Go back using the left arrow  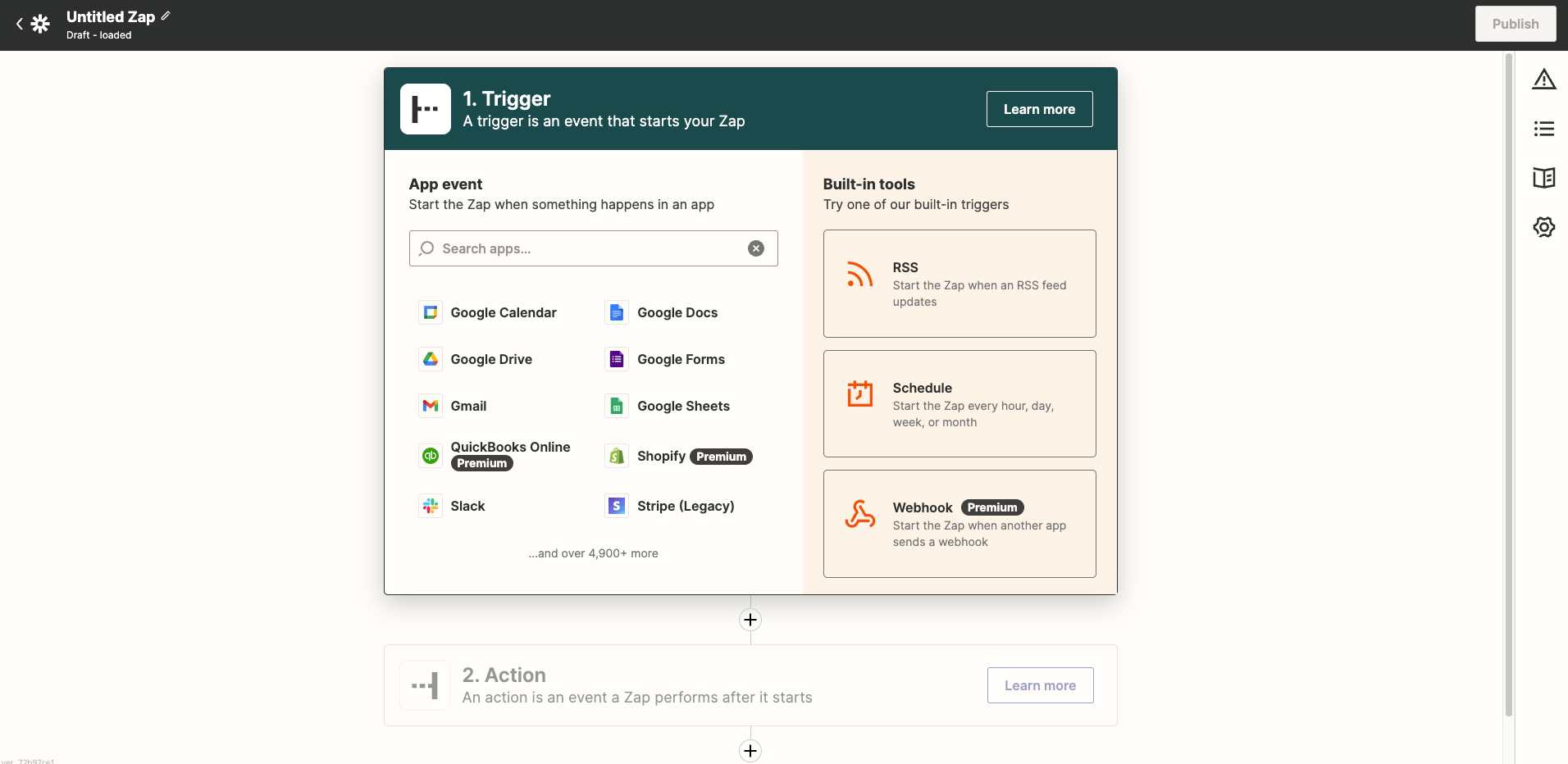[x=20, y=24]
